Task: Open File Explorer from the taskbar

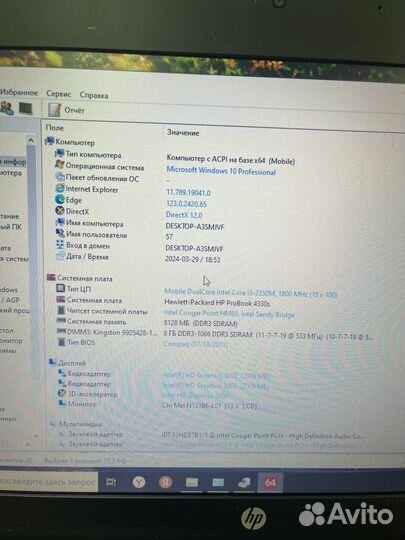Action: [x=192, y=482]
